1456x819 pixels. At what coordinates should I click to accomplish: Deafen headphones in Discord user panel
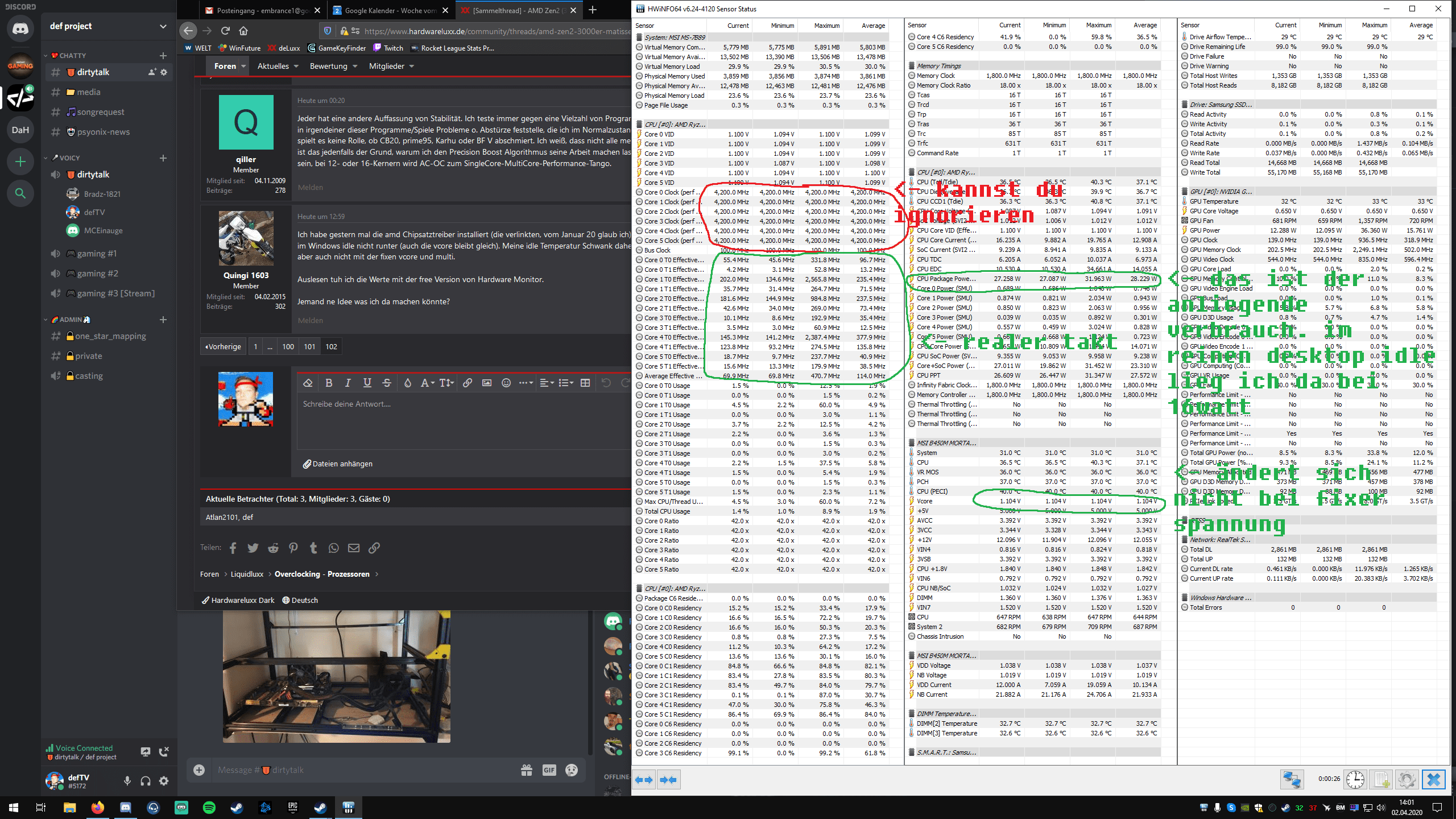point(146,781)
